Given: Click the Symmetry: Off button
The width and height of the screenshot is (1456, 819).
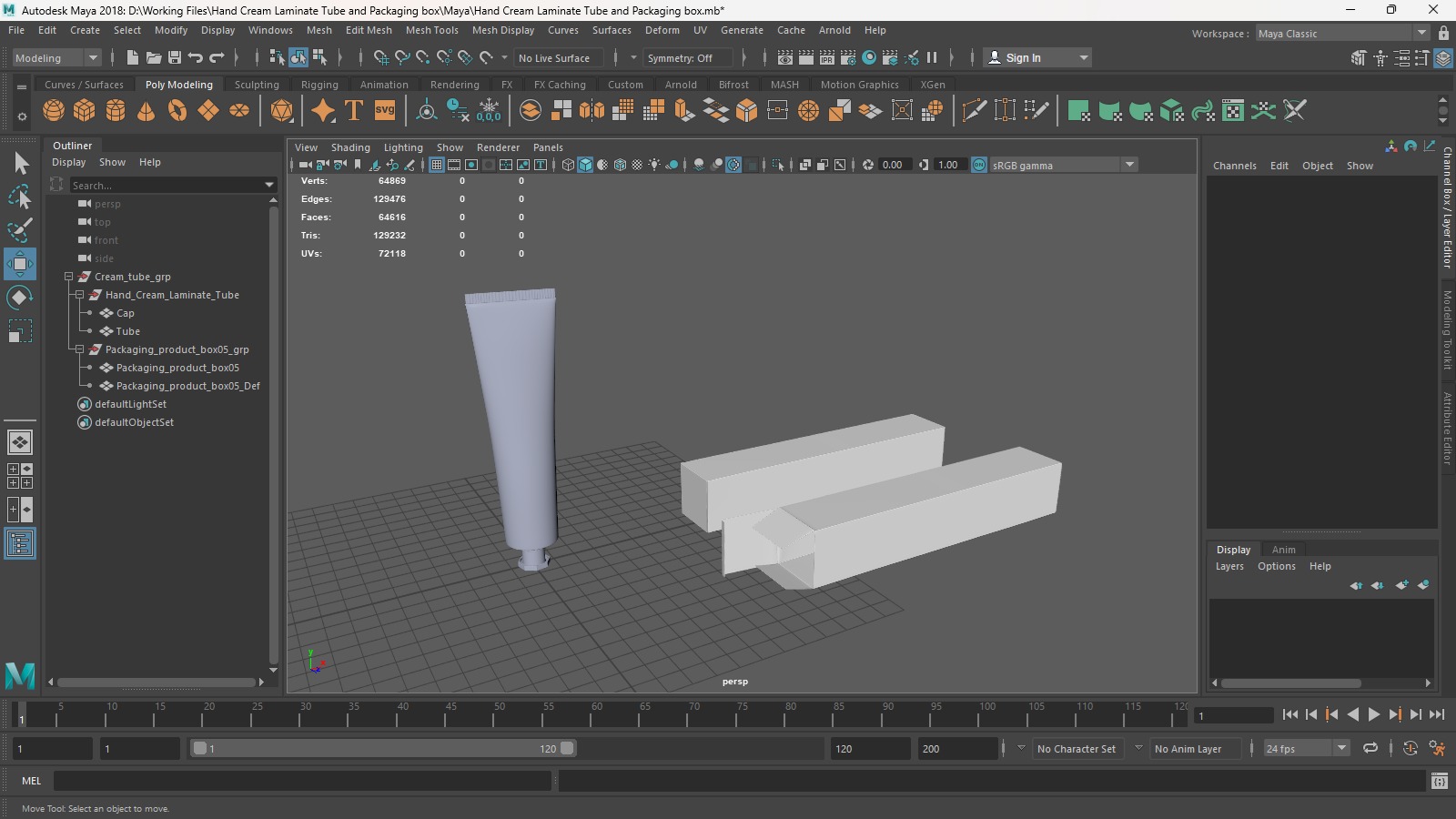Looking at the screenshot, I should click(688, 57).
